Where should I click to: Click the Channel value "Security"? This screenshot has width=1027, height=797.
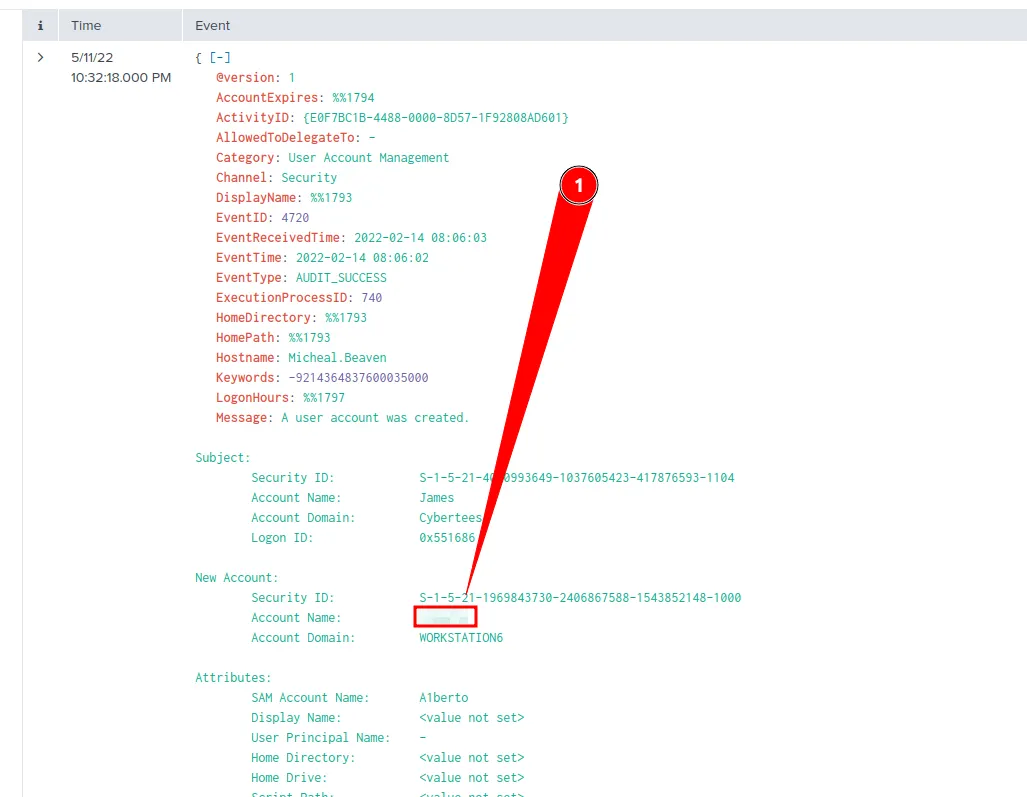pos(309,177)
